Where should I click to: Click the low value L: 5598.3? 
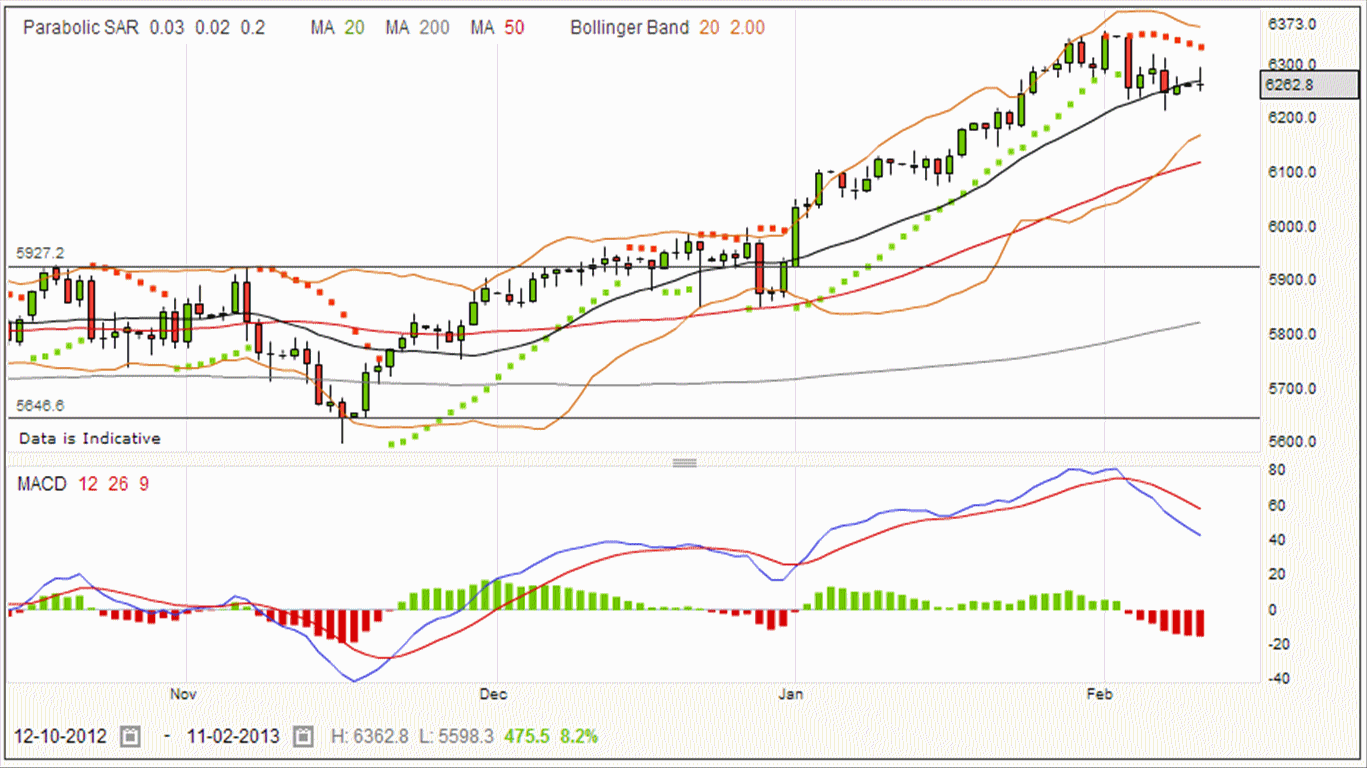[x=456, y=737]
